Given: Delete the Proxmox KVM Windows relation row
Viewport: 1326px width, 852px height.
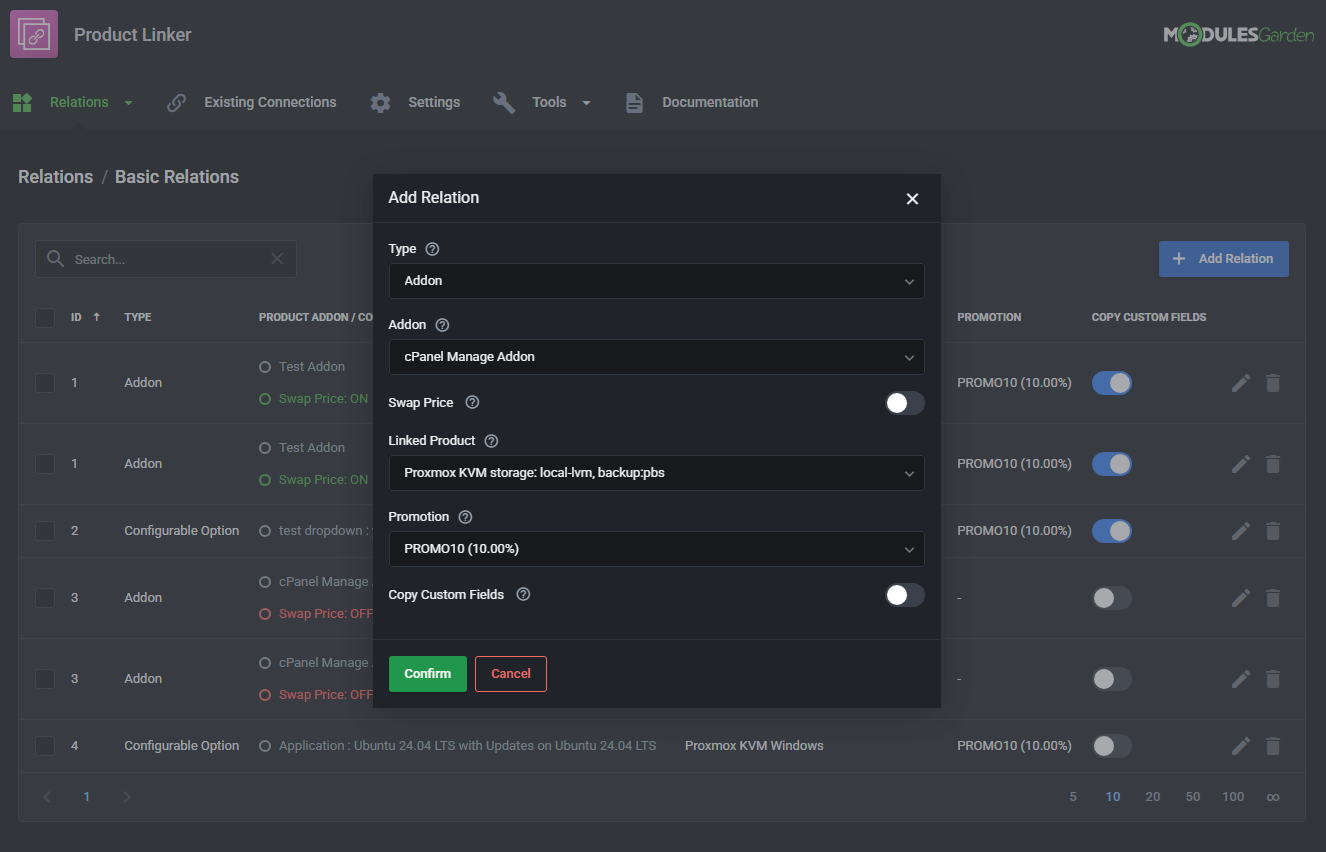Looking at the screenshot, I should pos(1273,746).
